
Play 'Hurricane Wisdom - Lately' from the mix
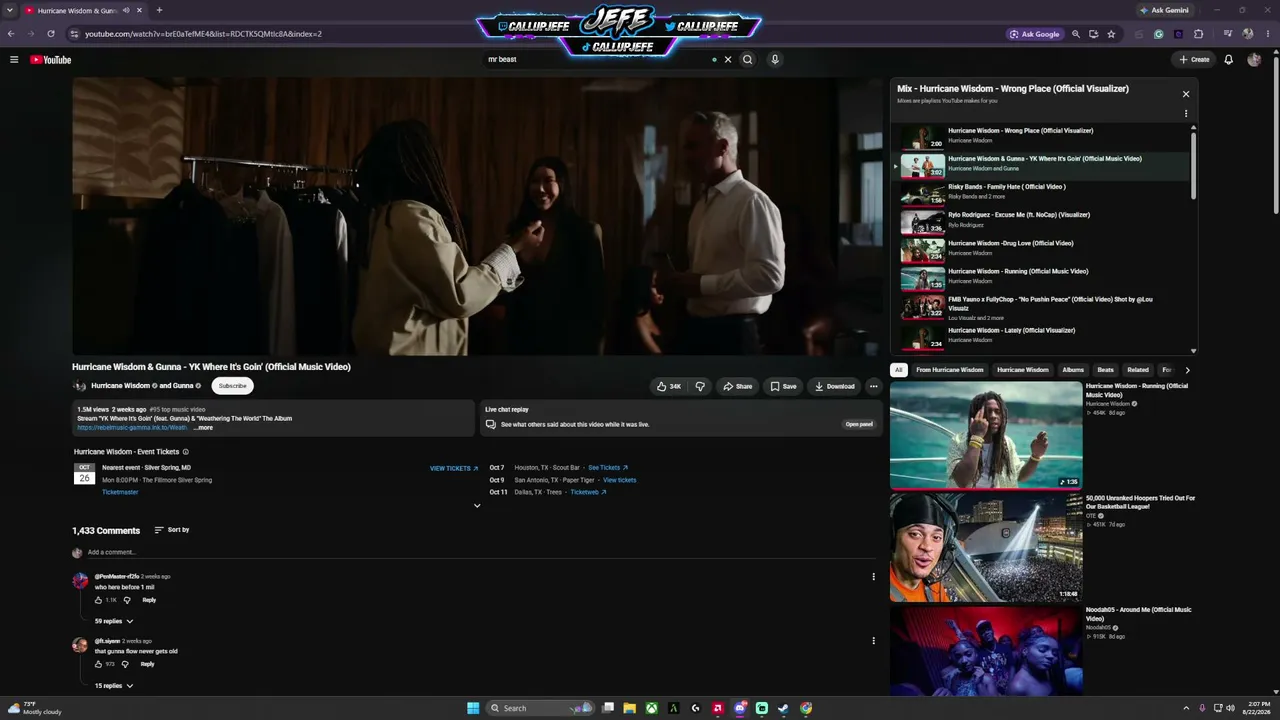tap(1040, 336)
